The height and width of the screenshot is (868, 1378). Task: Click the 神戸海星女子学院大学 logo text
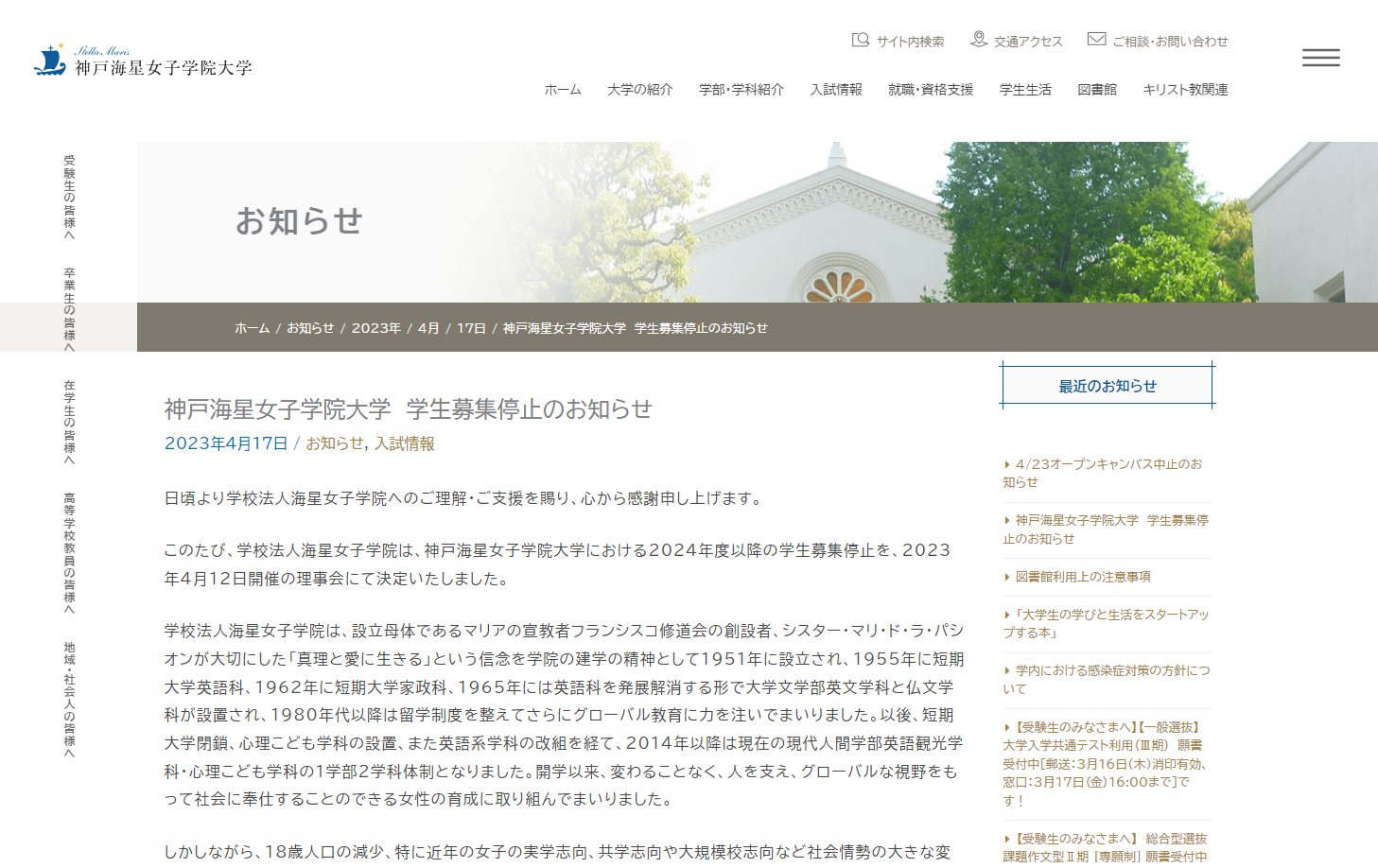[x=163, y=67]
